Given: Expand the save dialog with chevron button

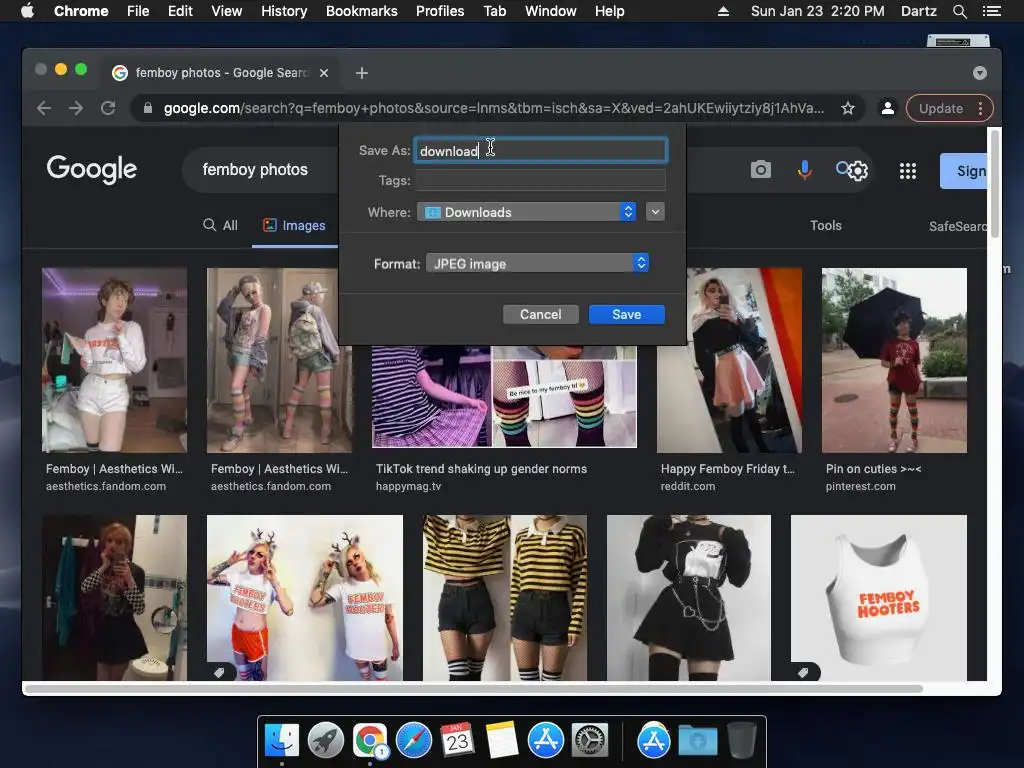Looking at the screenshot, I should [655, 212].
